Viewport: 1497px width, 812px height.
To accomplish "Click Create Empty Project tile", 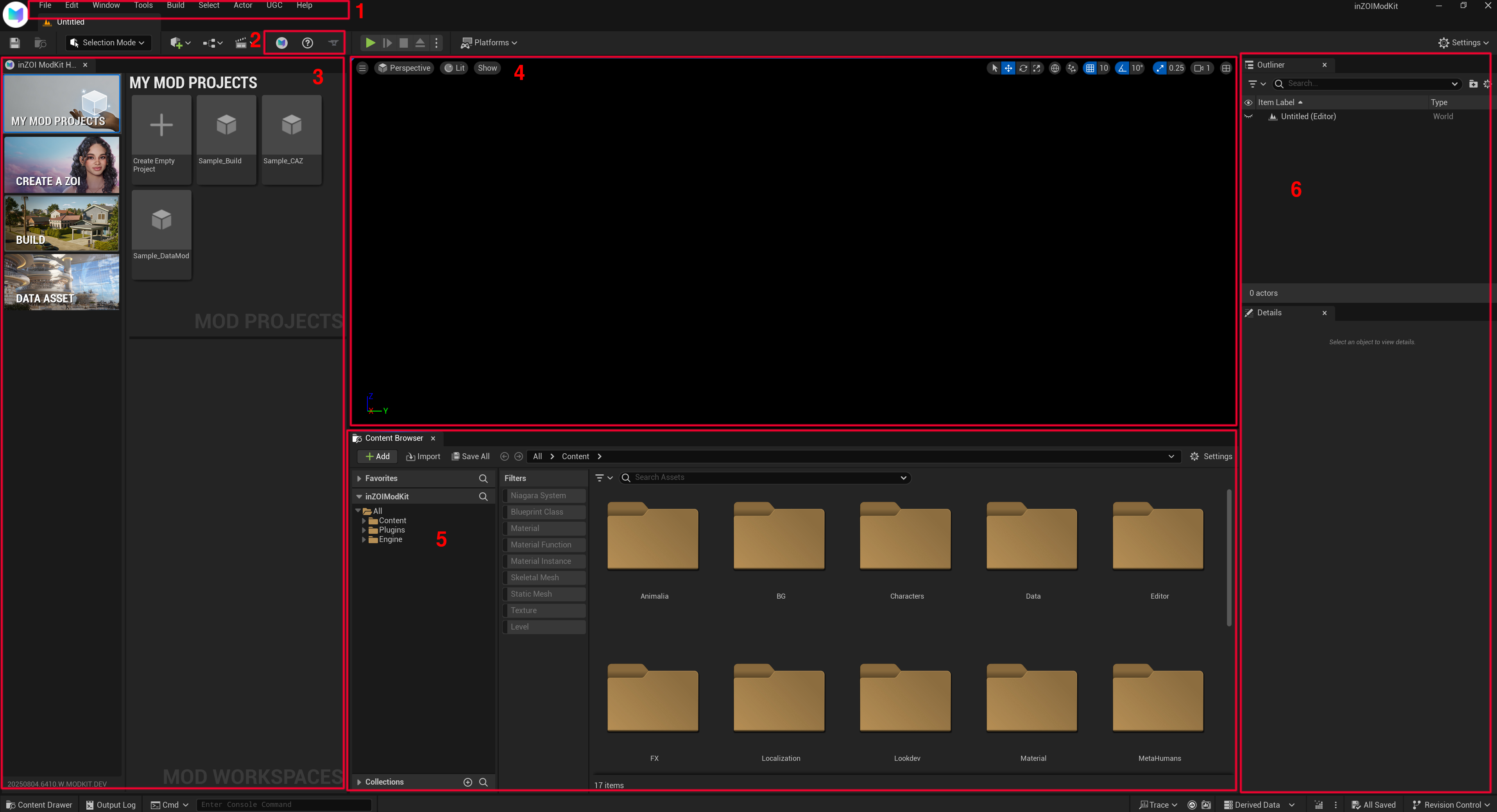I will (x=161, y=140).
